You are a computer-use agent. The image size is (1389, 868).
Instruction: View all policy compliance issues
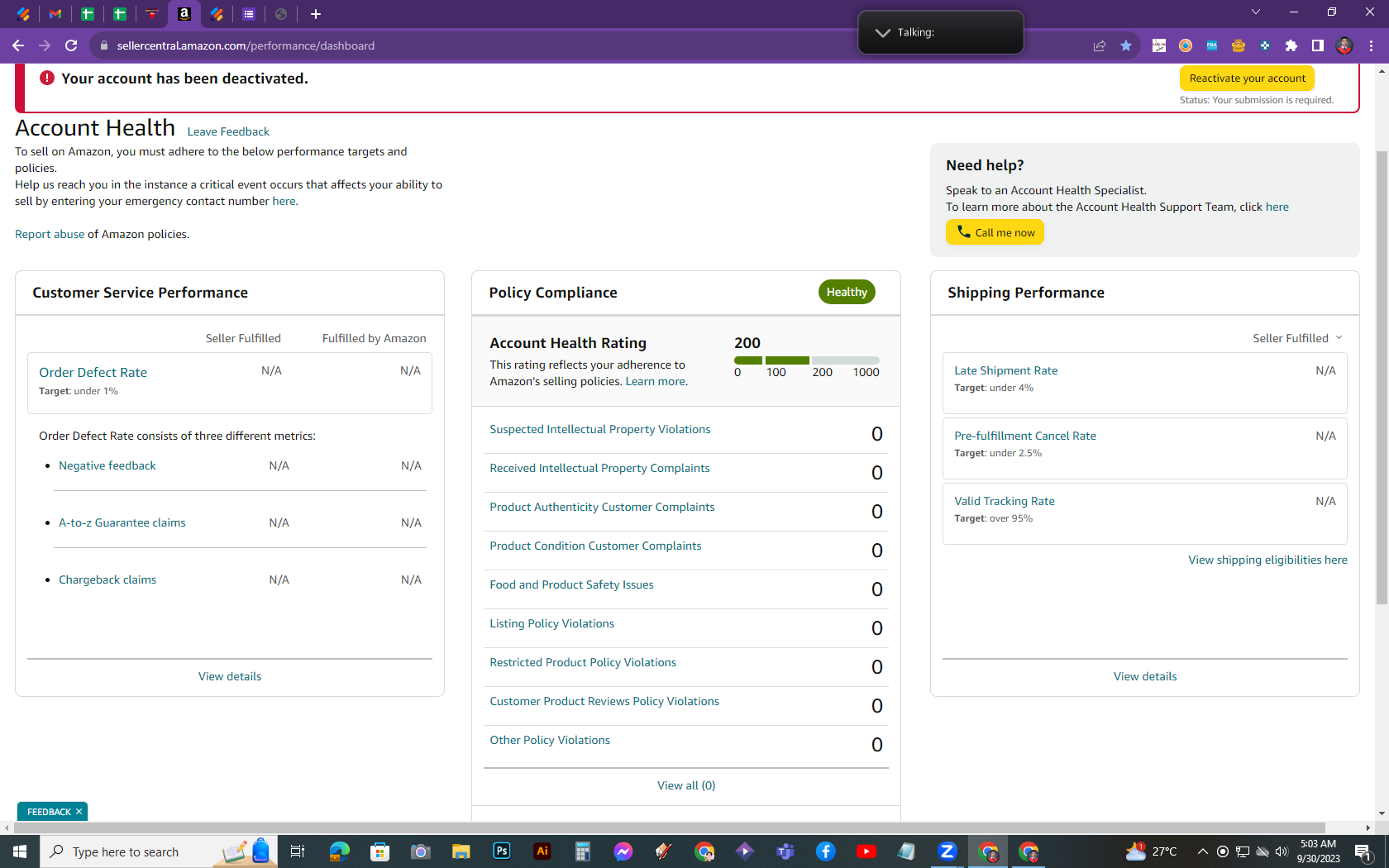coord(686,785)
